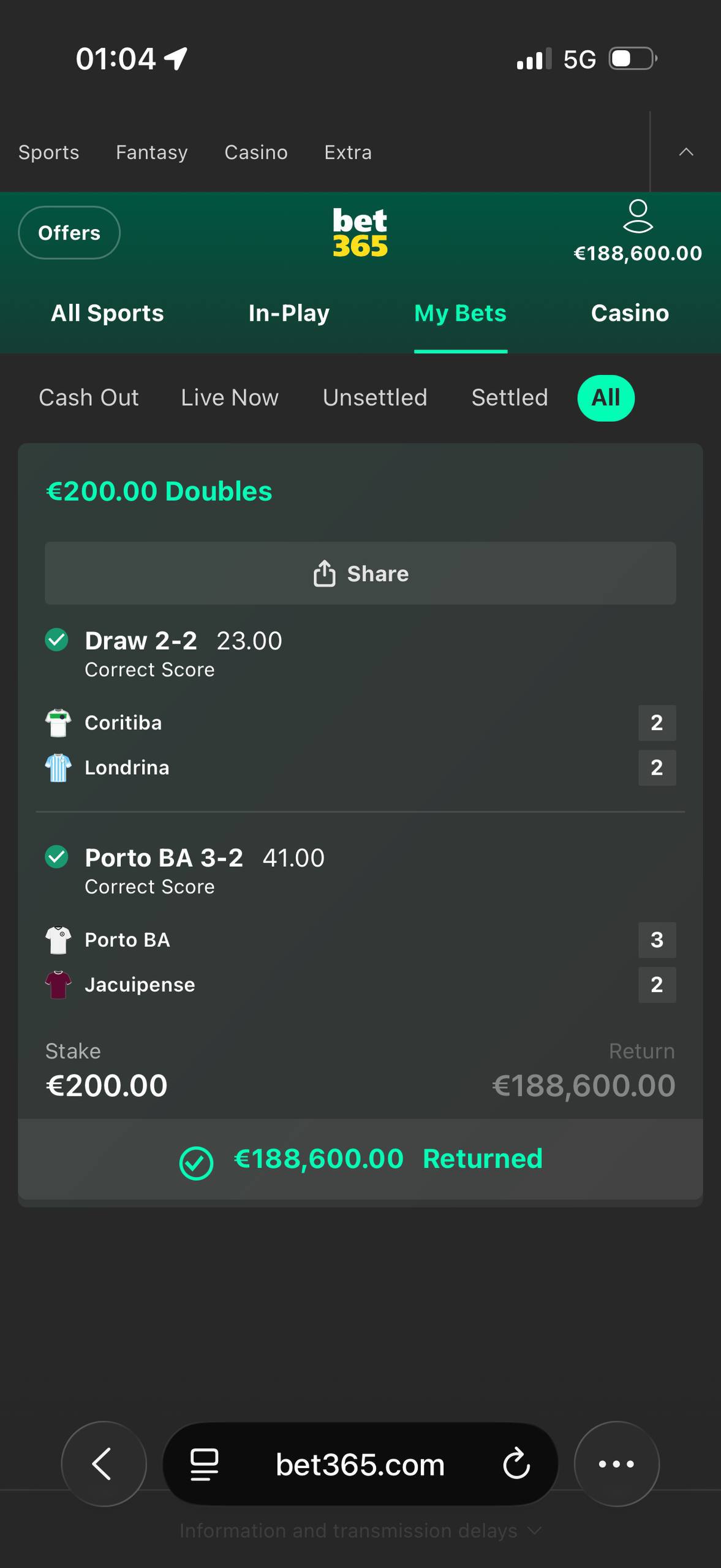This screenshot has width=721, height=1568.
Task: Expand the €200.00 Doubles bet header
Action: pyautogui.click(x=159, y=491)
